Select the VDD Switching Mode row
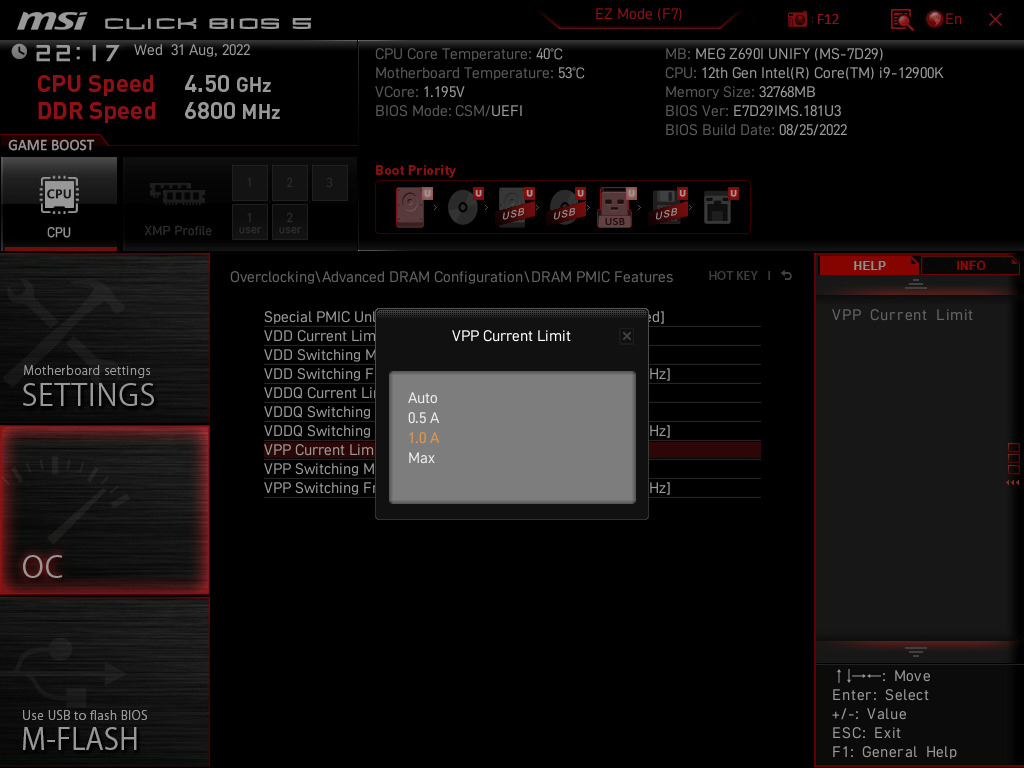Screen dimensions: 1024x768 pyautogui.click(x=512, y=355)
